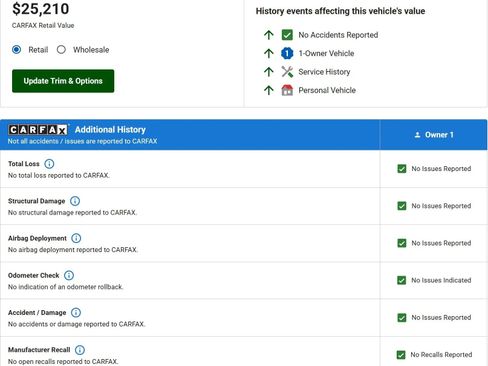Viewport: 488px width, 366px height.
Task: Click 'No Issues Reported' in Airbag Deployment row
Action: pos(441,243)
